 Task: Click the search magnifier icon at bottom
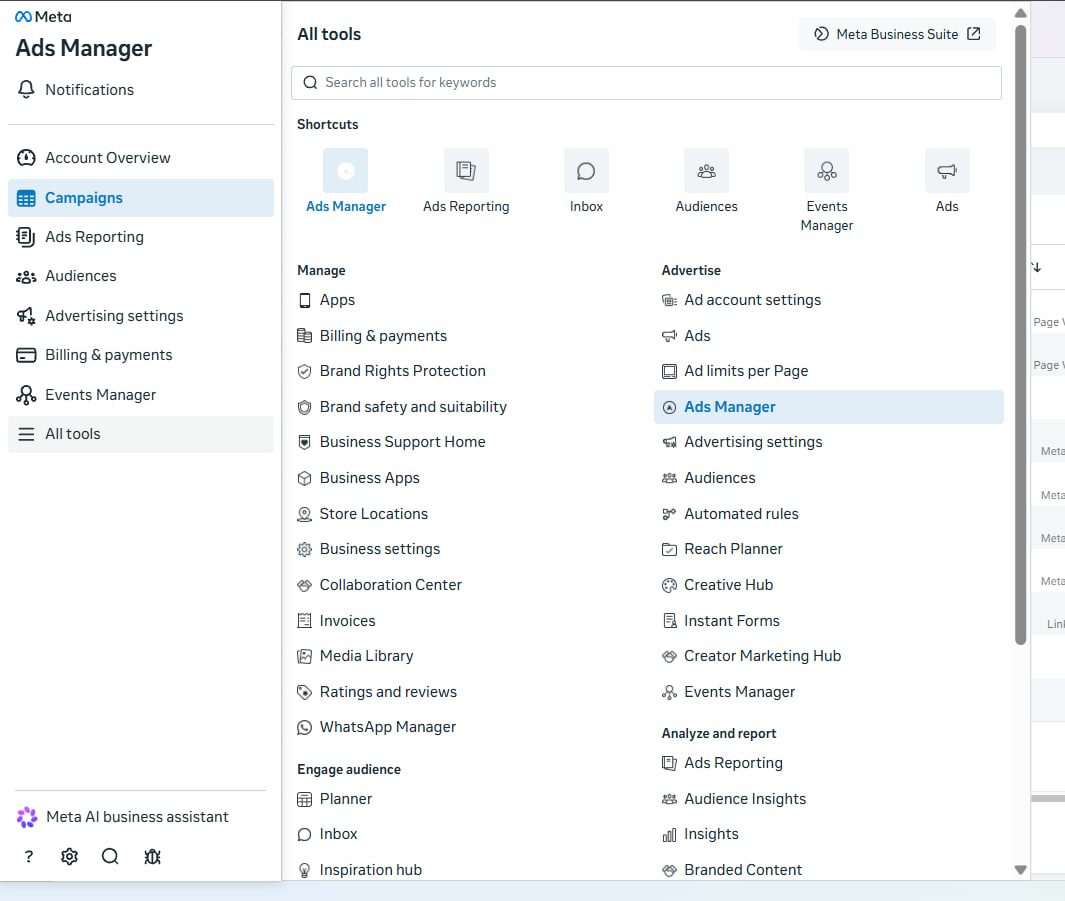click(110, 857)
